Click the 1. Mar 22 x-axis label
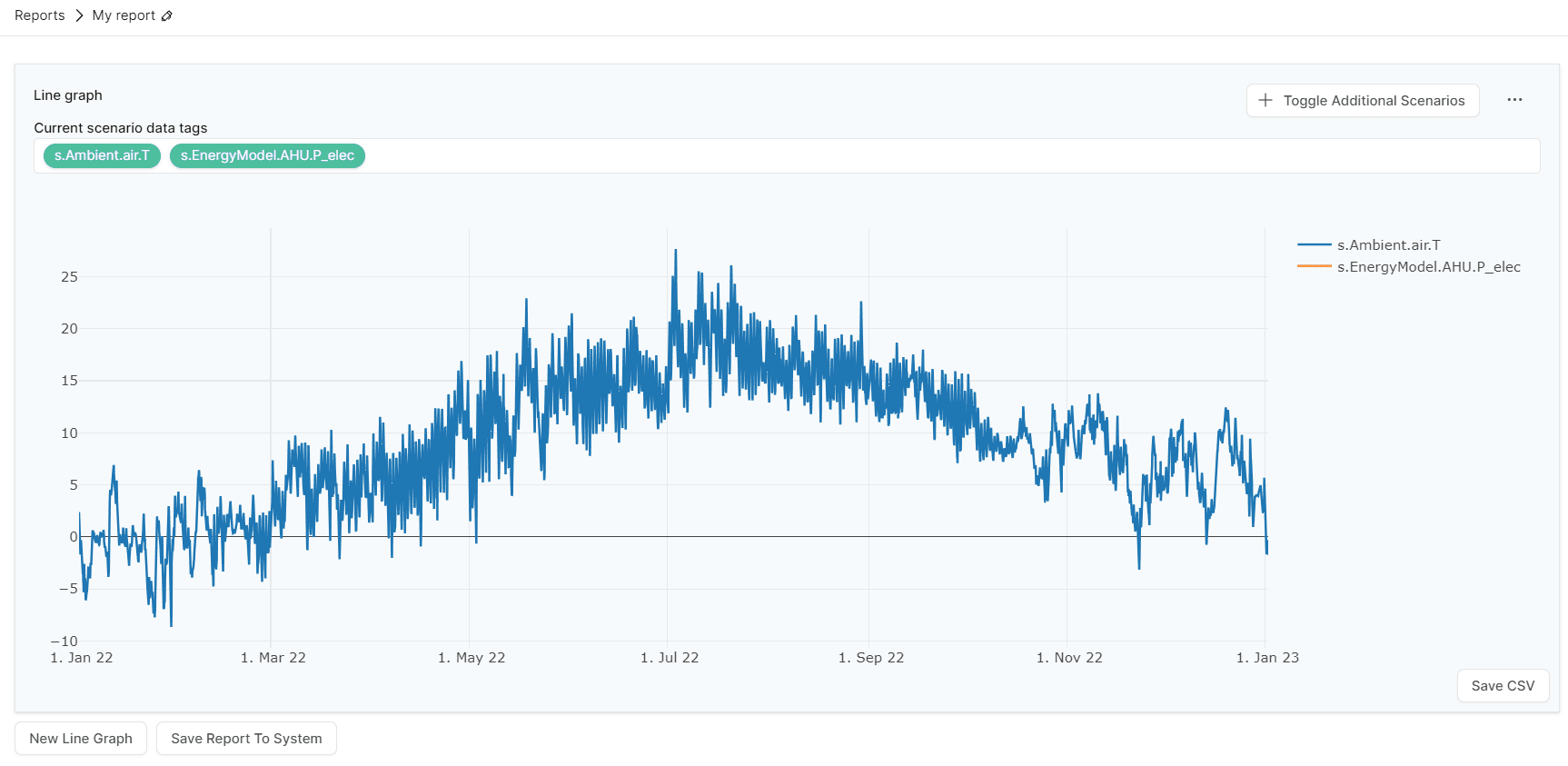The height and width of the screenshot is (766, 1568). click(273, 658)
